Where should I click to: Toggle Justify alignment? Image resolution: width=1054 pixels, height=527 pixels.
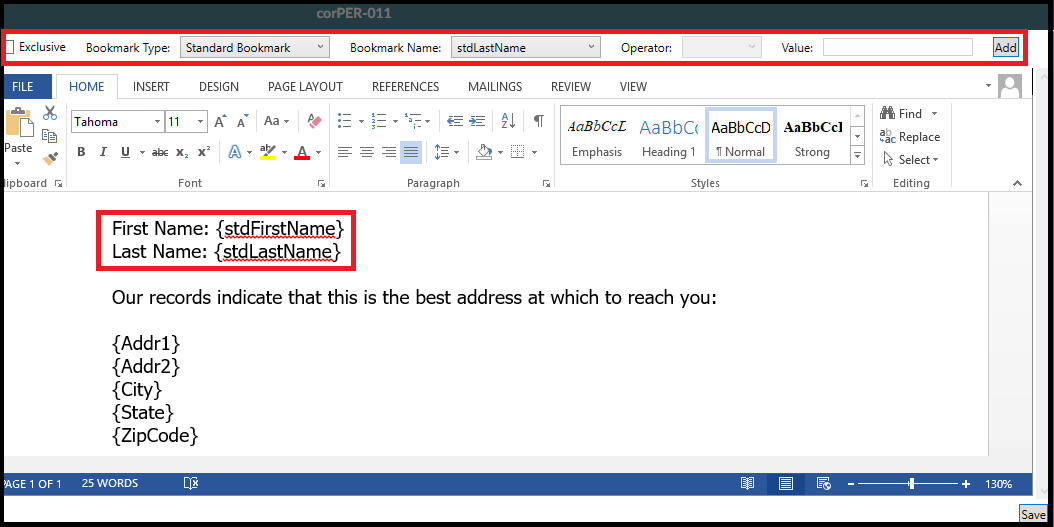tap(411, 153)
